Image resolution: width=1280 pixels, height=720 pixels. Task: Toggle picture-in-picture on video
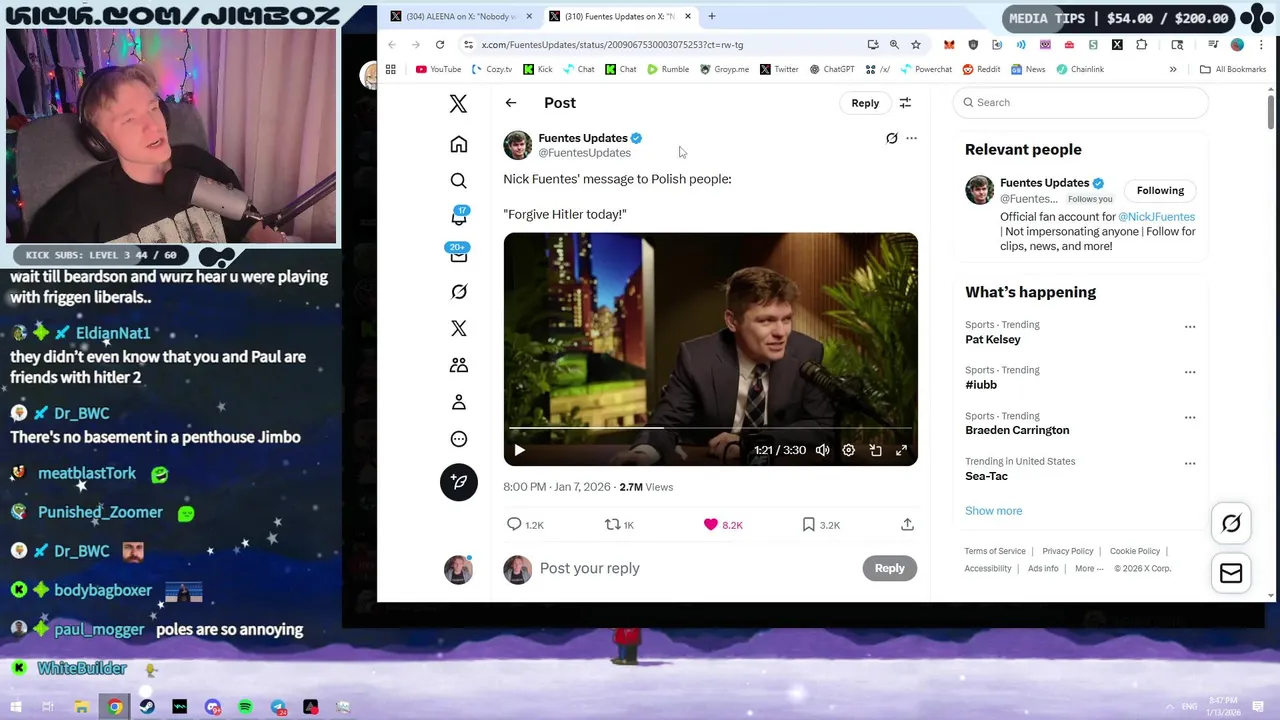point(875,450)
